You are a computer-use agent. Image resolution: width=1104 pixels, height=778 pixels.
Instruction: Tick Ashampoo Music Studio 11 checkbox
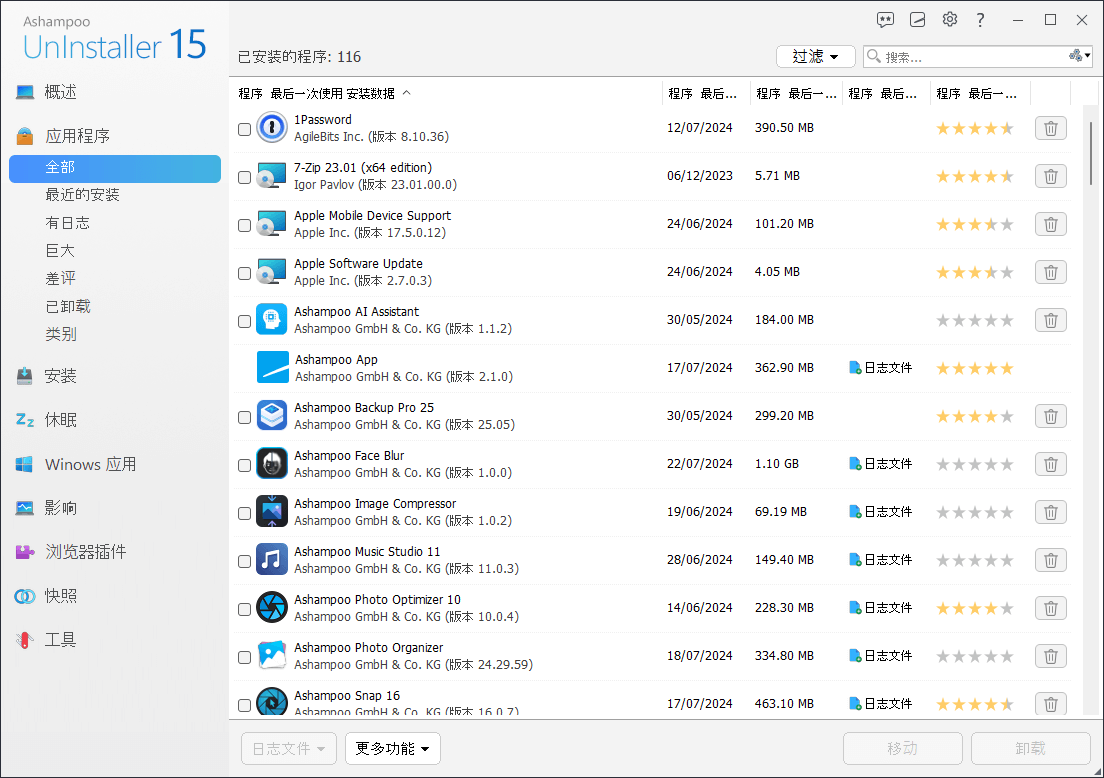point(244,561)
